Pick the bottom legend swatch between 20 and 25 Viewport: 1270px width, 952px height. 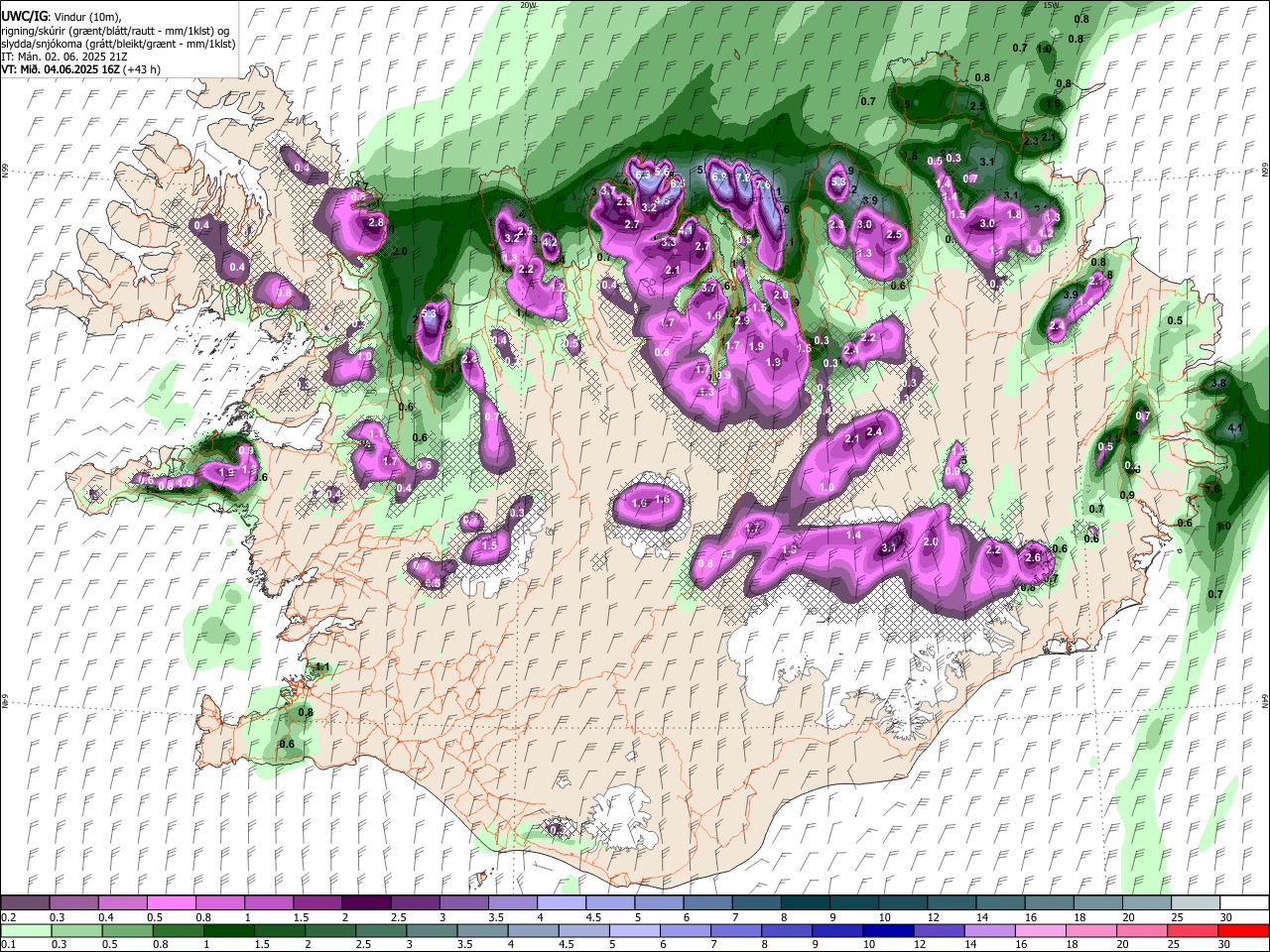point(1143,930)
